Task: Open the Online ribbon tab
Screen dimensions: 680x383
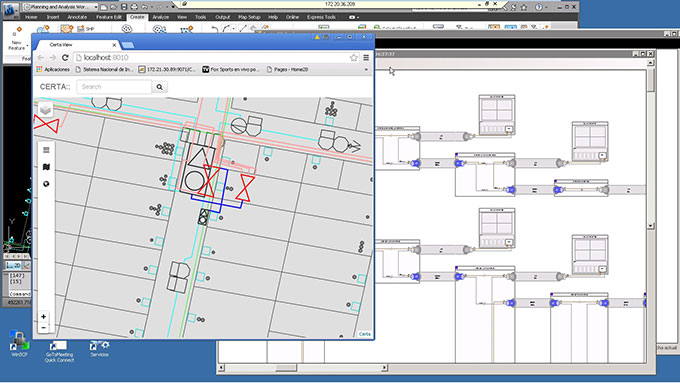Action: [x=292, y=17]
